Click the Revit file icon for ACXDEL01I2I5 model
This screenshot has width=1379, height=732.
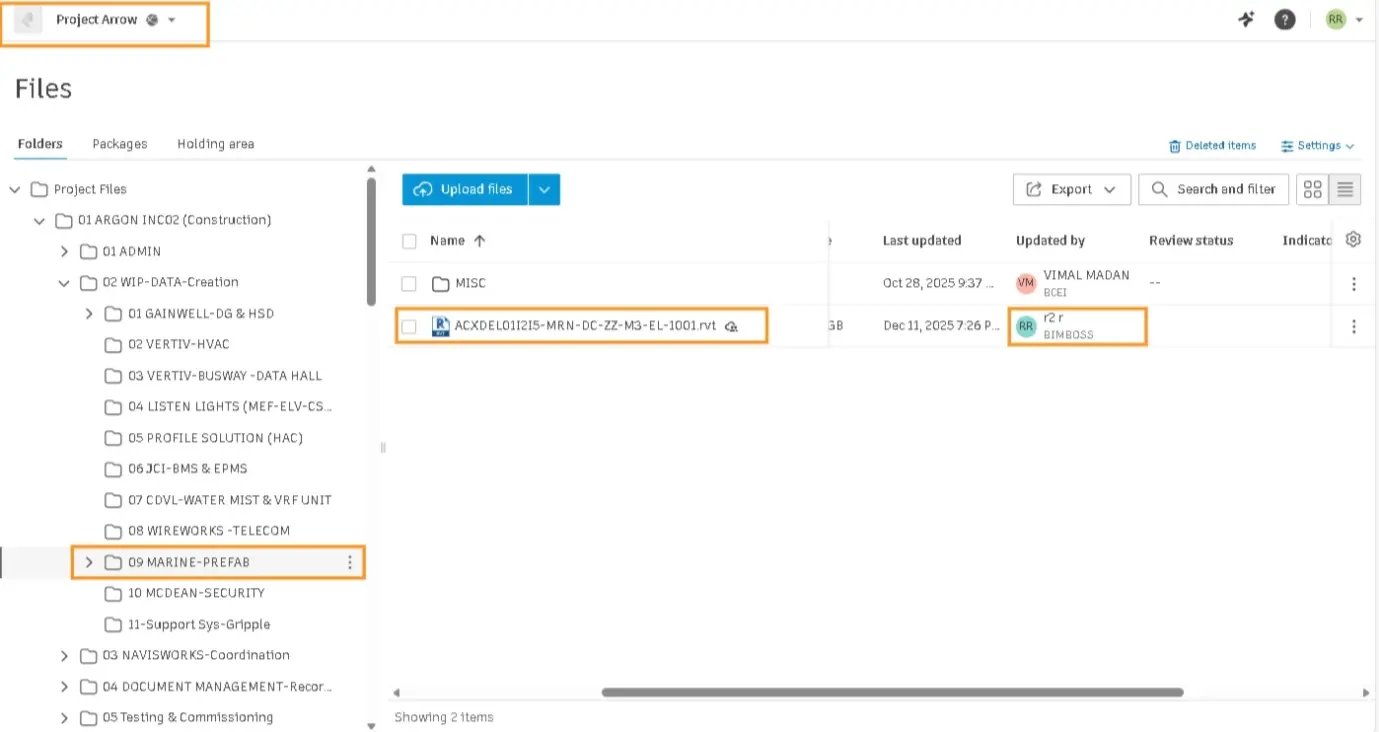(x=440, y=326)
